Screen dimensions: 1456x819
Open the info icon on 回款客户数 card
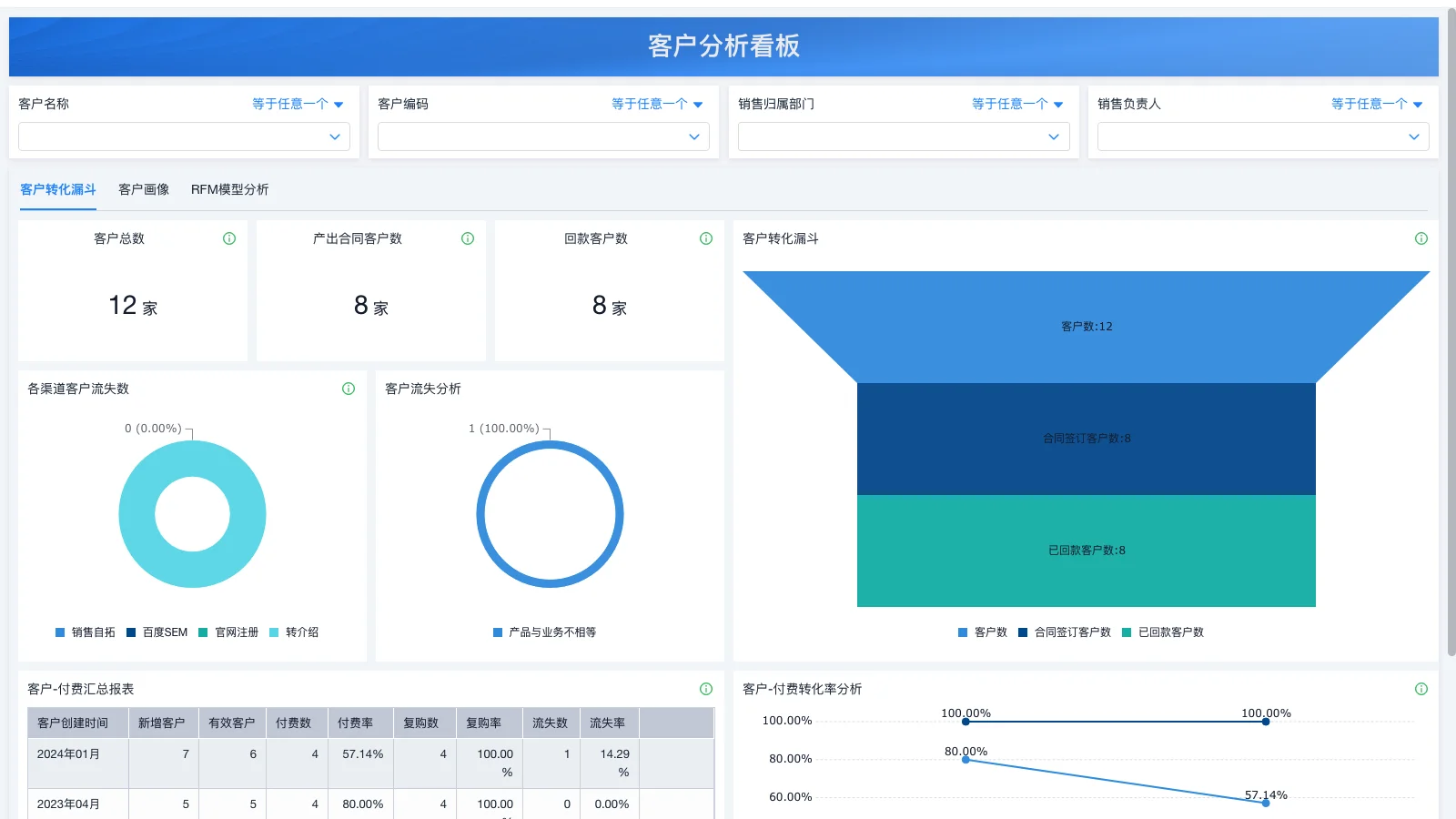click(705, 238)
